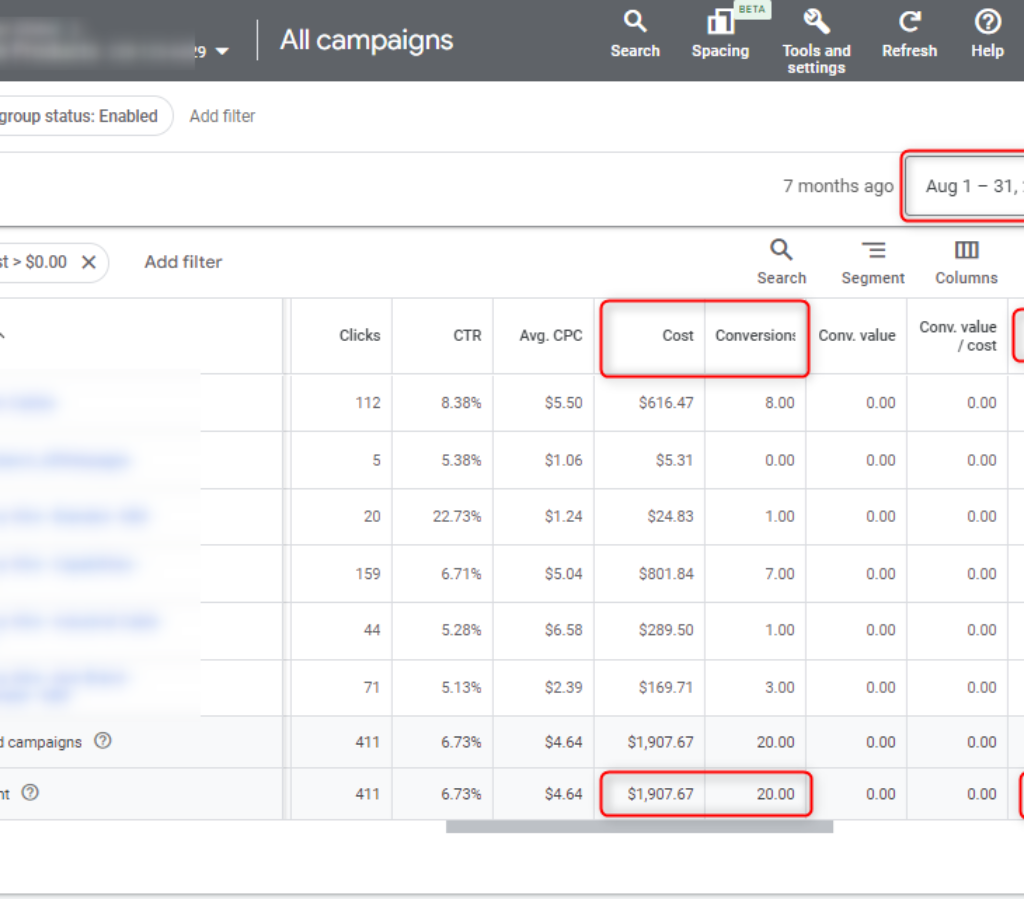Open Tools and settings wrench
1024x899 pixels.
pyautogui.click(x=816, y=23)
